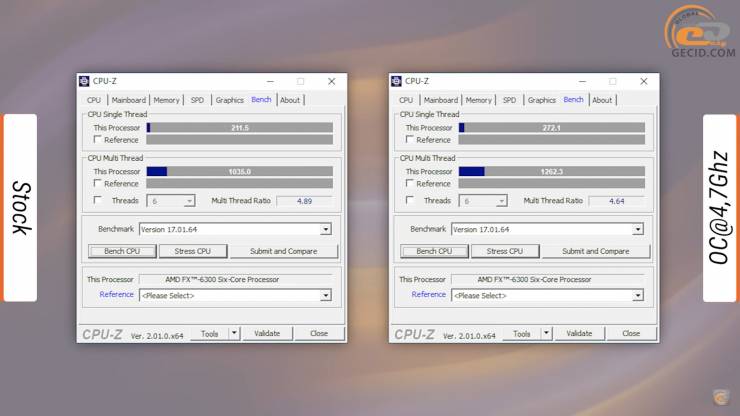Click Multi Thread Ratio value 4.64
Image resolution: width=740 pixels, height=416 pixels.
tap(616, 201)
